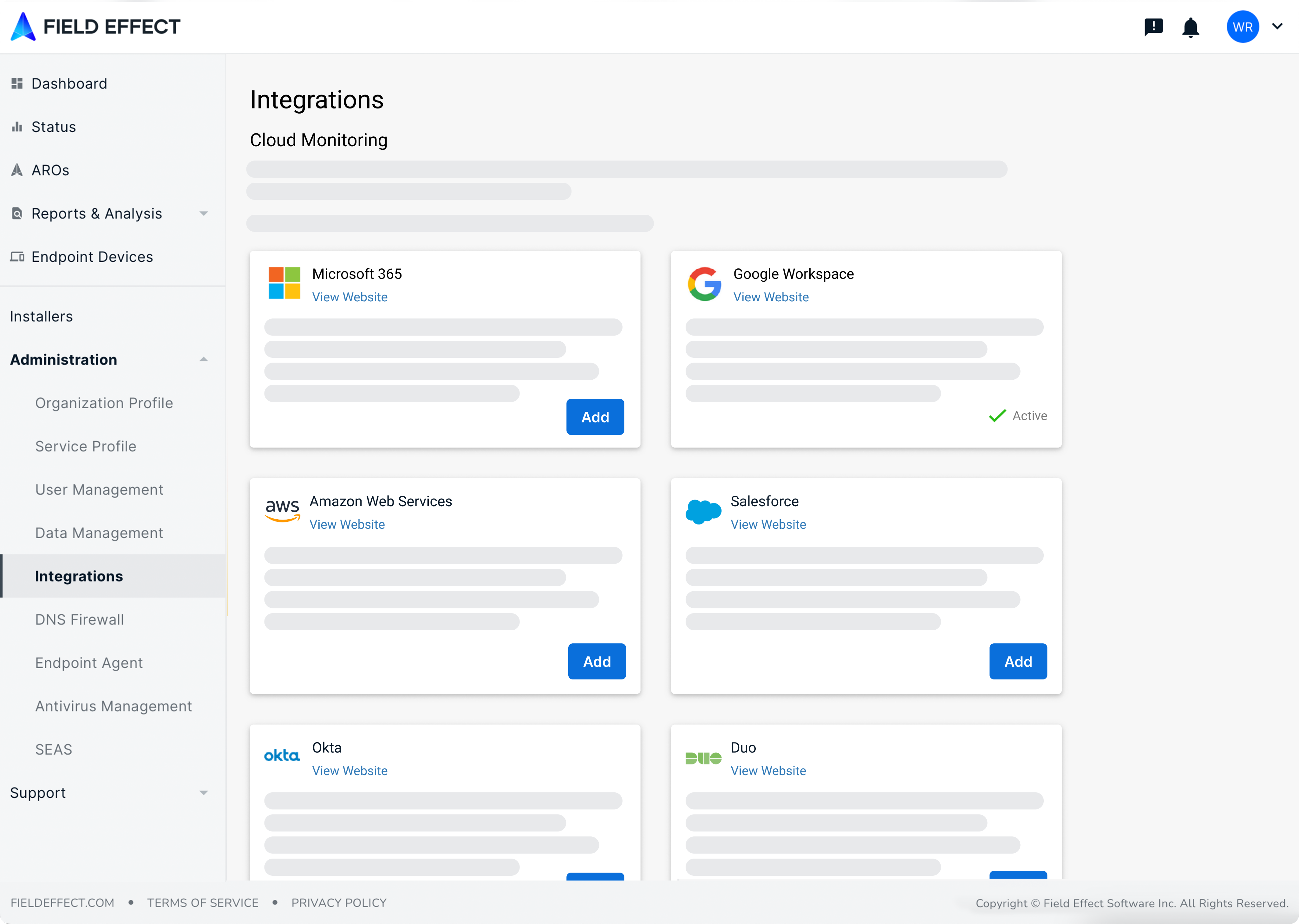1299x924 pixels.
Task: Click the AROs sidebar icon
Action: click(17, 170)
